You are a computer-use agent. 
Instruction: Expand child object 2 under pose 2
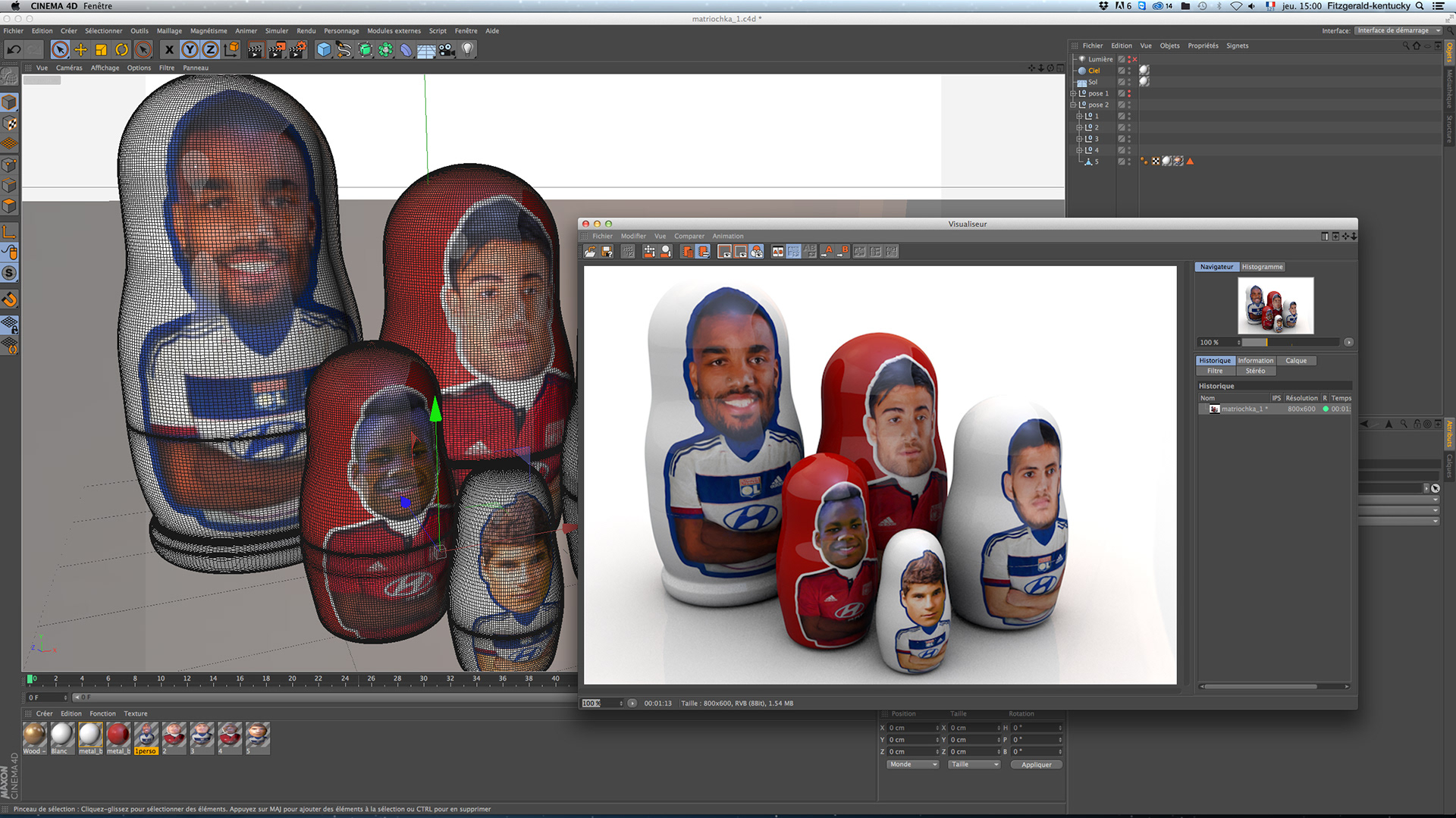pos(1079,128)
